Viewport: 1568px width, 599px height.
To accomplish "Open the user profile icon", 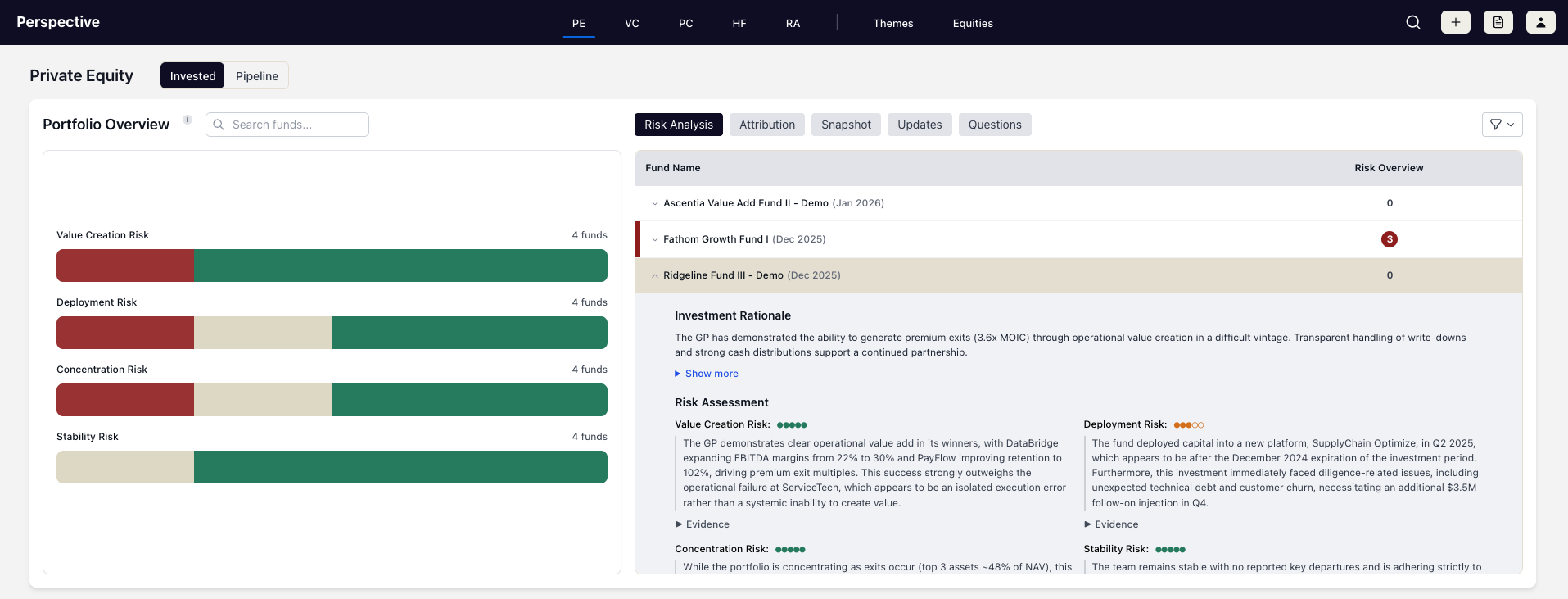I will click(1540, 22).
